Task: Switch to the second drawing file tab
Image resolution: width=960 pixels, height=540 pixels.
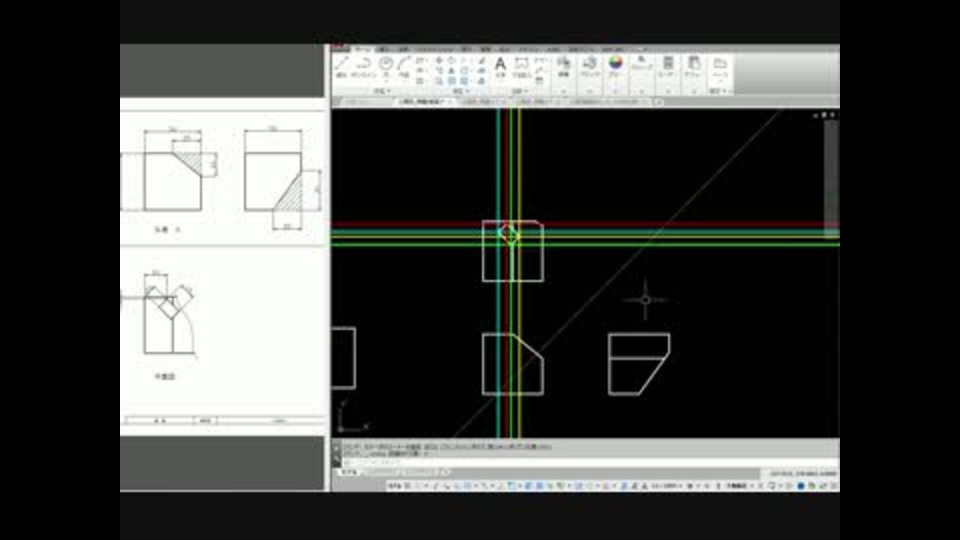Action: click(x=483, y=102)
